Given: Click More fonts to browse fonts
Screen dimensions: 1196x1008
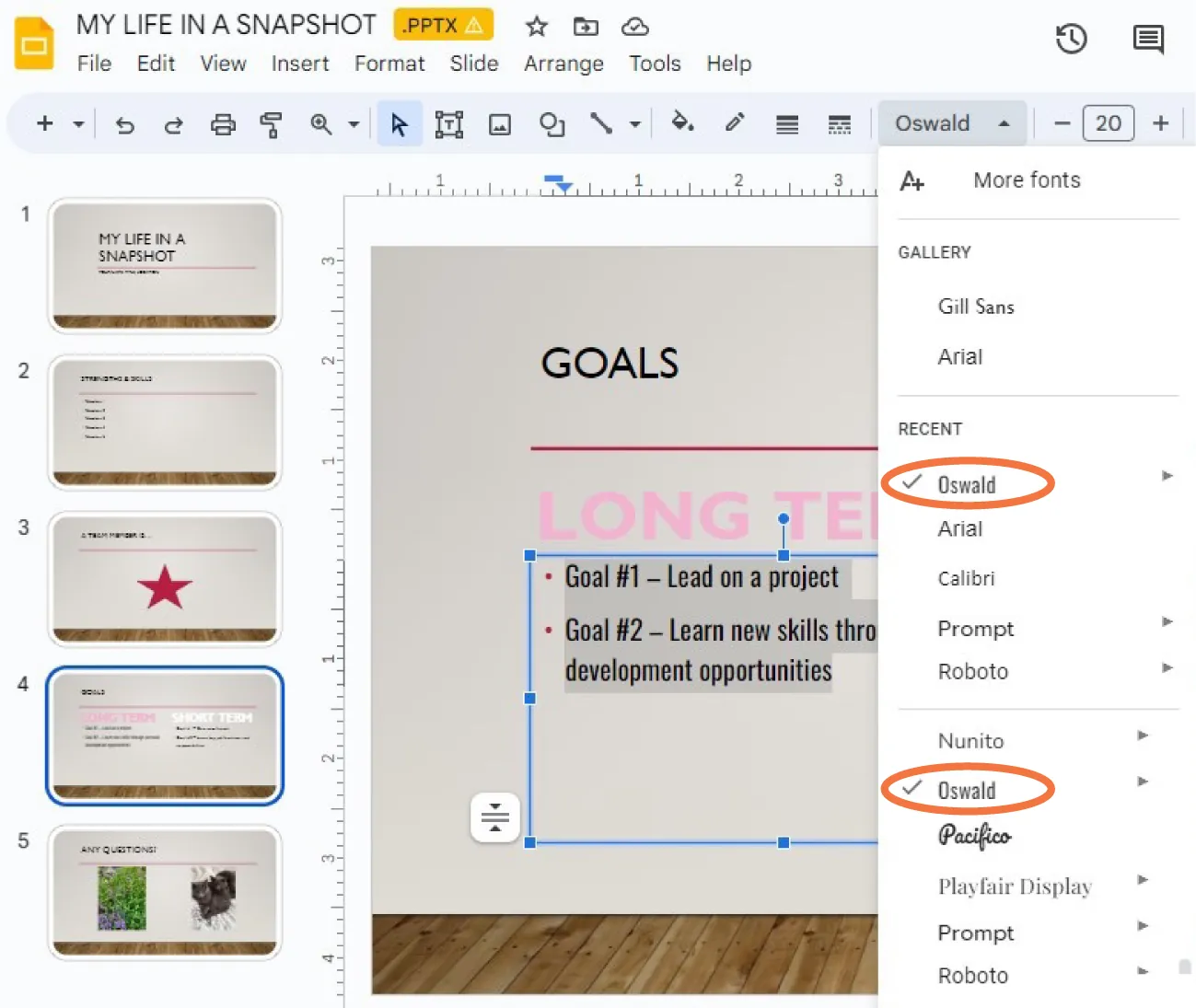Looking at the screenshot, I should coord(1026,180).
